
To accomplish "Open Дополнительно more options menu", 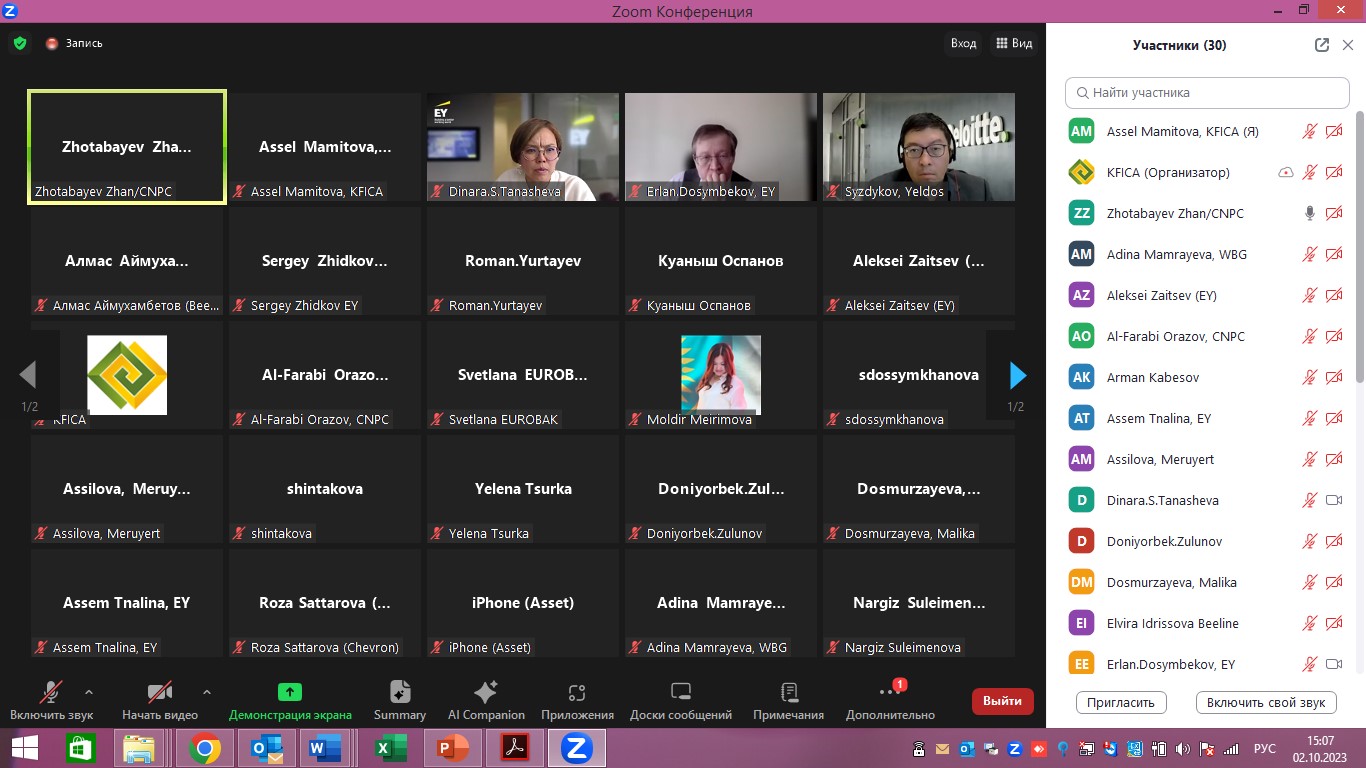I will click(890, 701).
